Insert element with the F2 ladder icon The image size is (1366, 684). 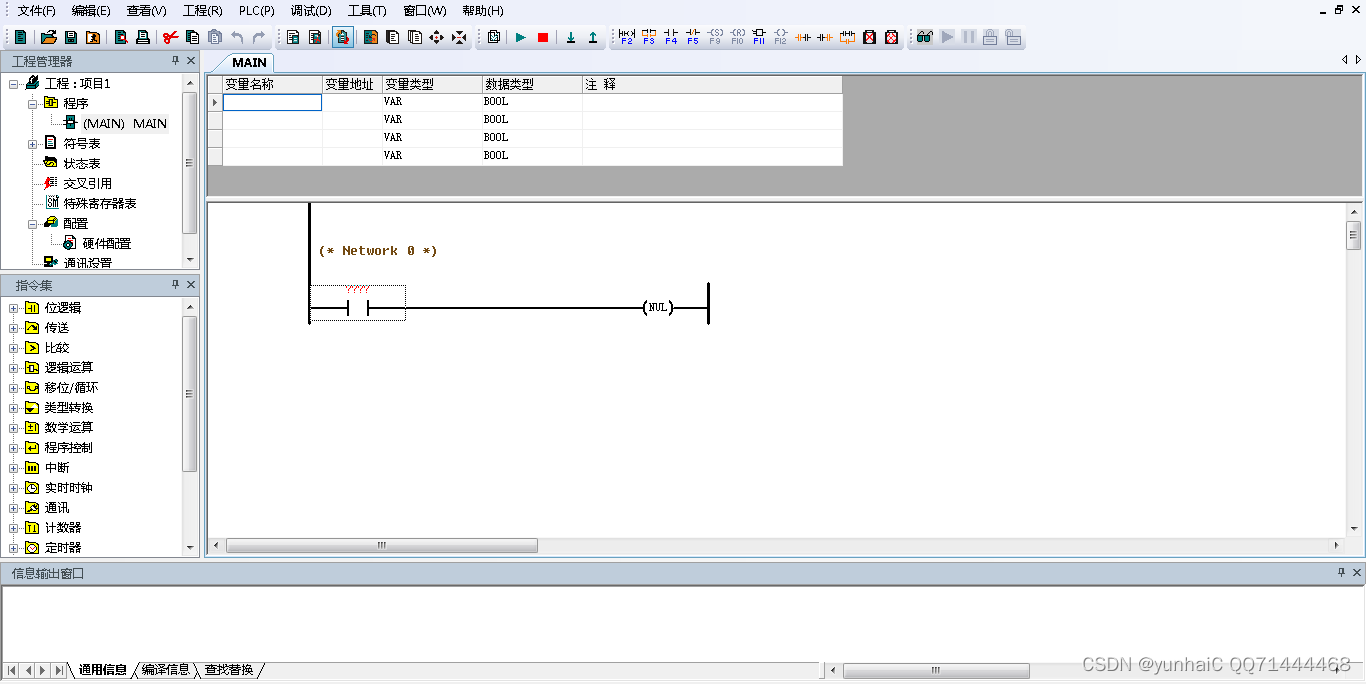tap(627, 37)
